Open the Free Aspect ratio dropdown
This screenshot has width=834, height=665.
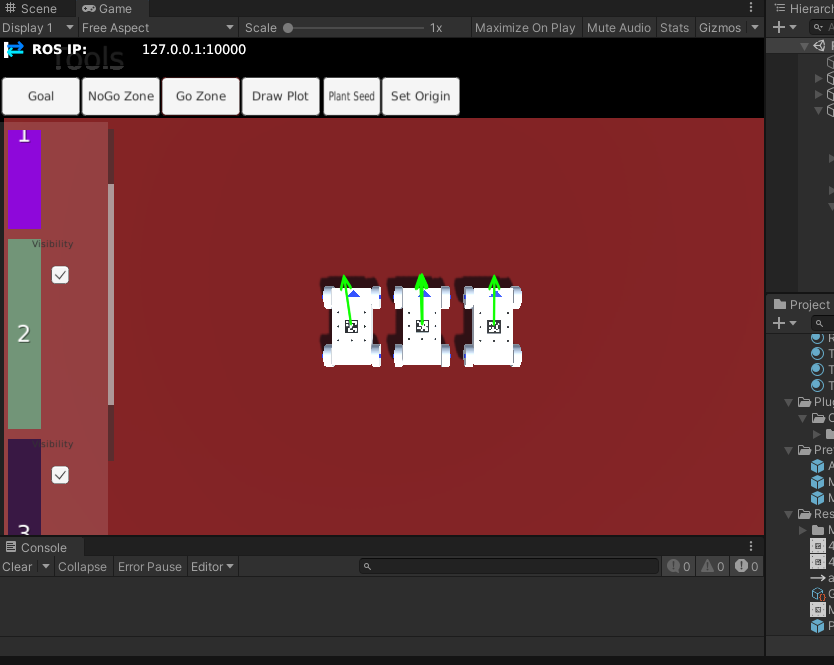tap(157, 28)
